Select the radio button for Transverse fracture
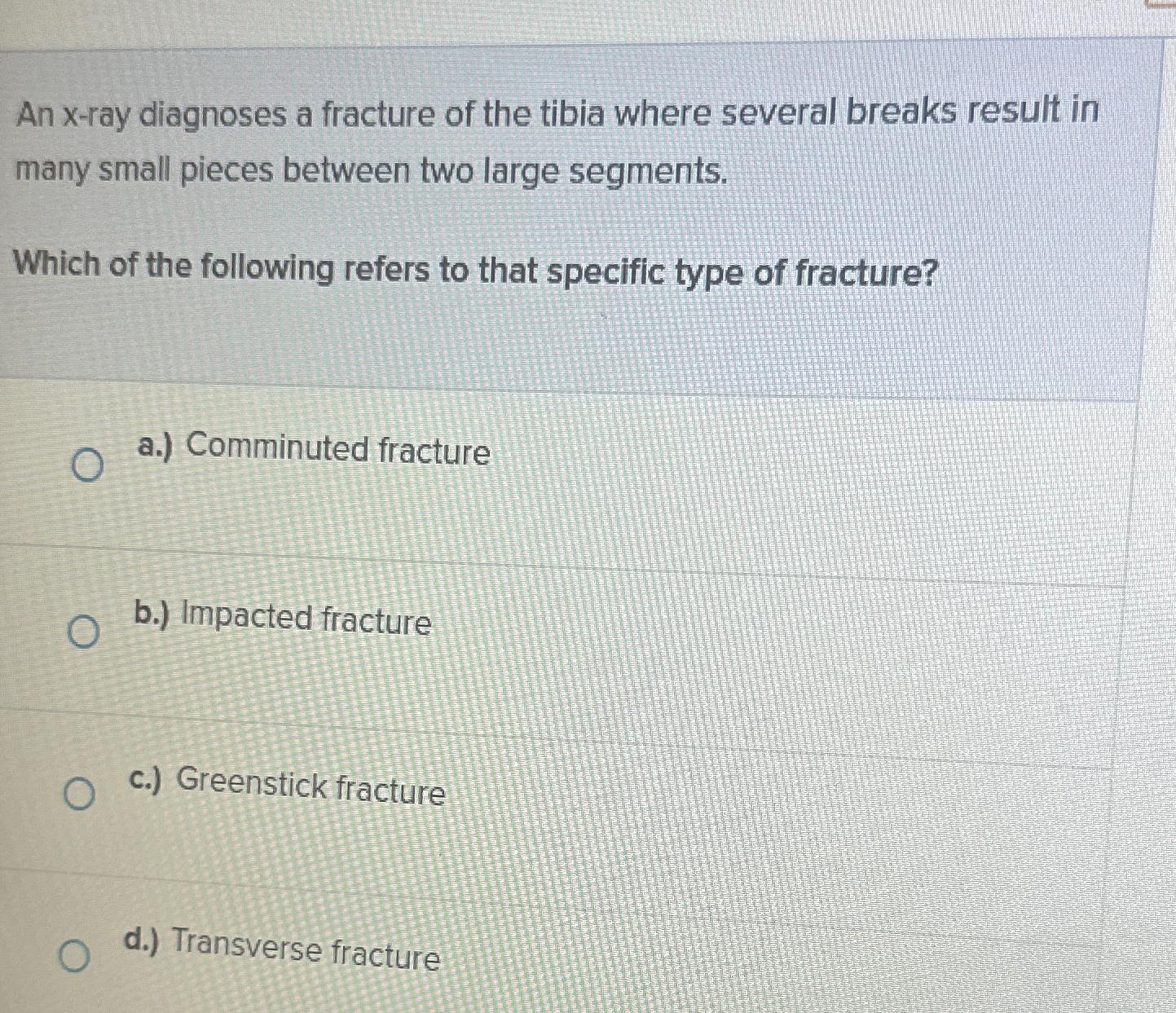The image size is (1176, 1013). click(76, 955)
